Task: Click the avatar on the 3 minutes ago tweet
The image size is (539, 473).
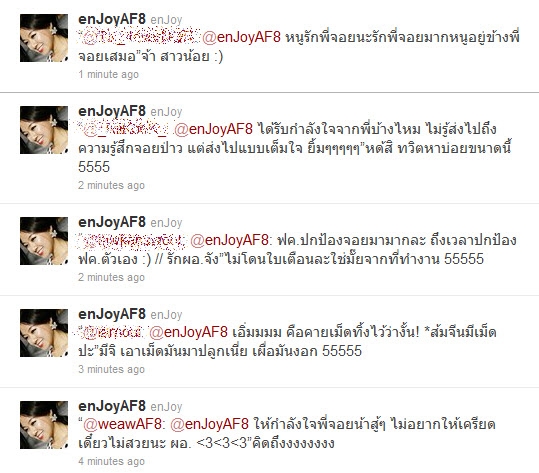Action: coord(44,333)
